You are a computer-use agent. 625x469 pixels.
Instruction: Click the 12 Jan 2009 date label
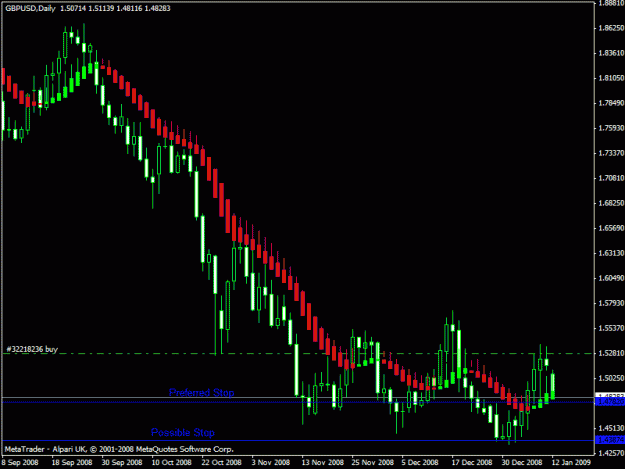pyautogui.click(x=571, y=463)
